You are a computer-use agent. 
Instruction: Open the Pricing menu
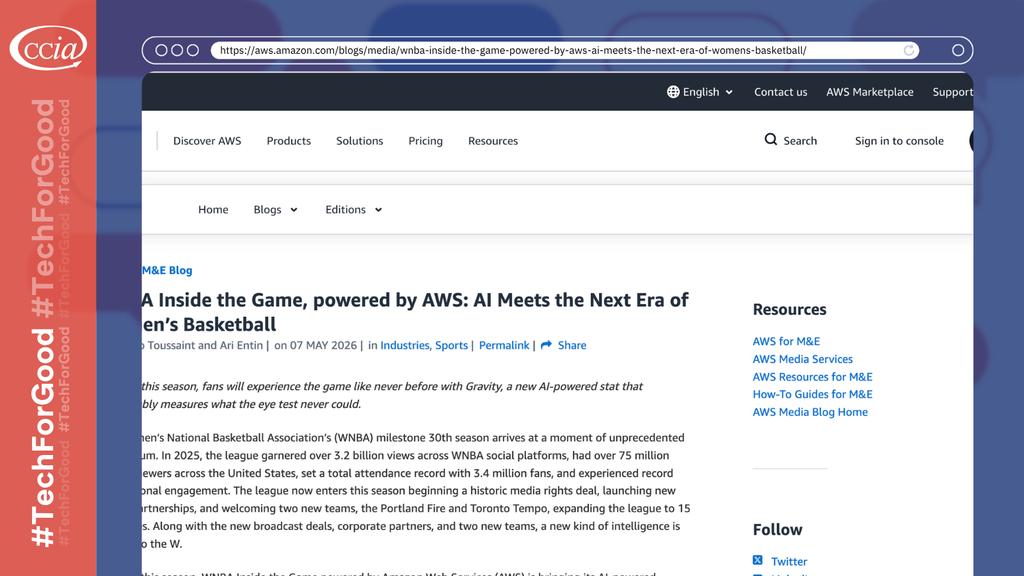click(x=426, y=141)
